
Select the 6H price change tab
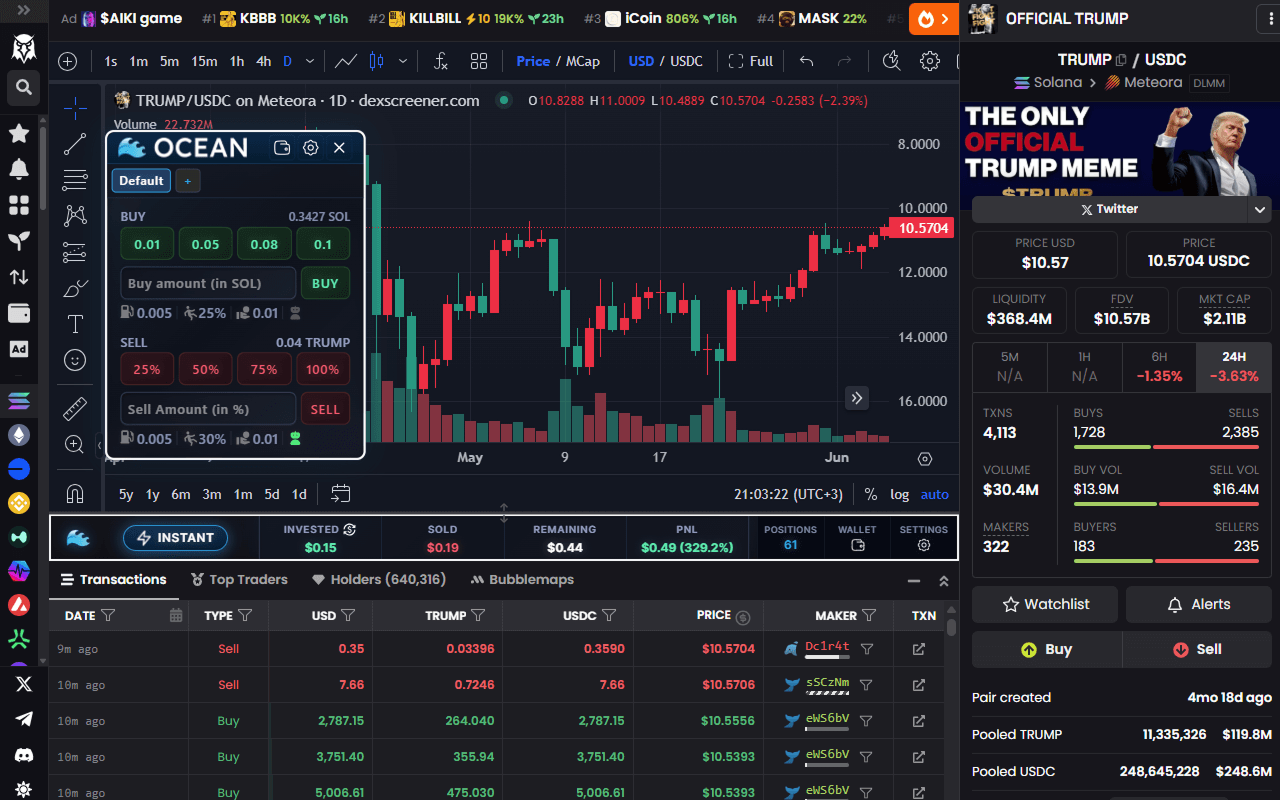pos(1159,366)
